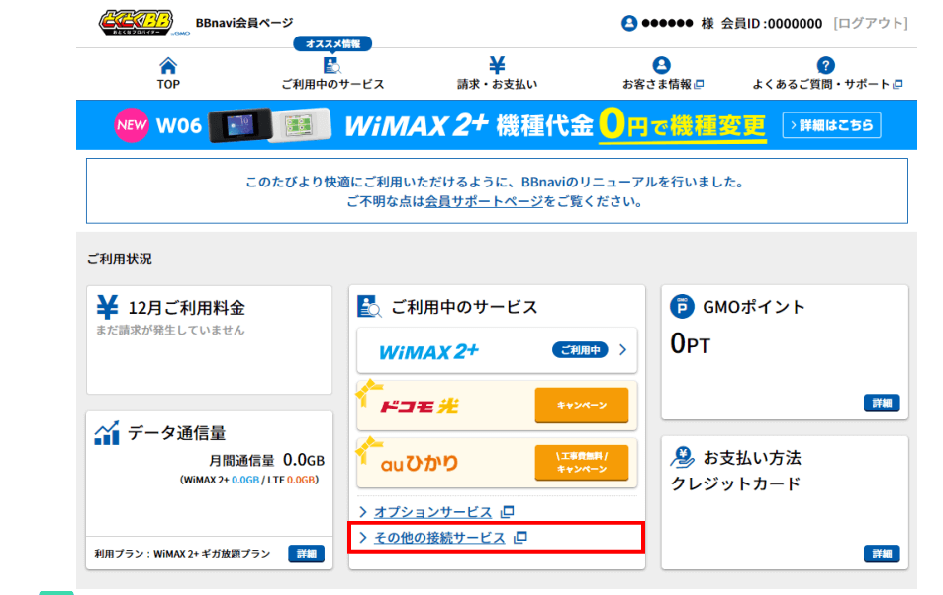The width and height of the screenshot is (943, 595).
Task: Click the yen icon on 12月ご利用料金 card
Action: click(x=108, y=307)
